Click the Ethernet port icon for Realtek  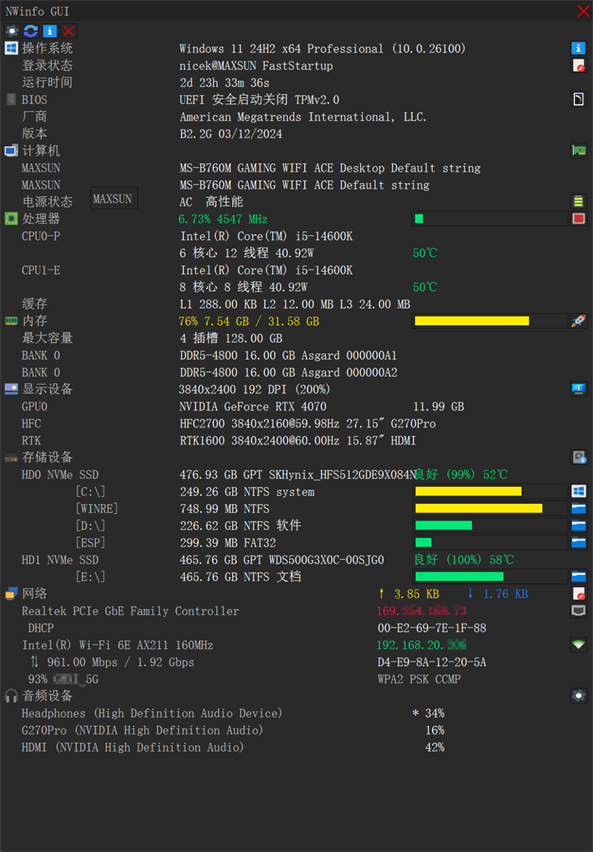578,611
